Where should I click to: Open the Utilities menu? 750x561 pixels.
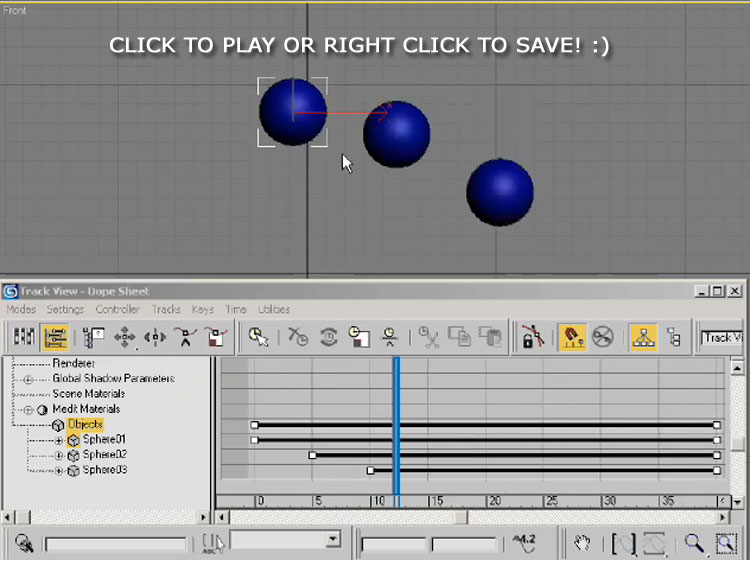pyautogui.click(x=273, y=310)
